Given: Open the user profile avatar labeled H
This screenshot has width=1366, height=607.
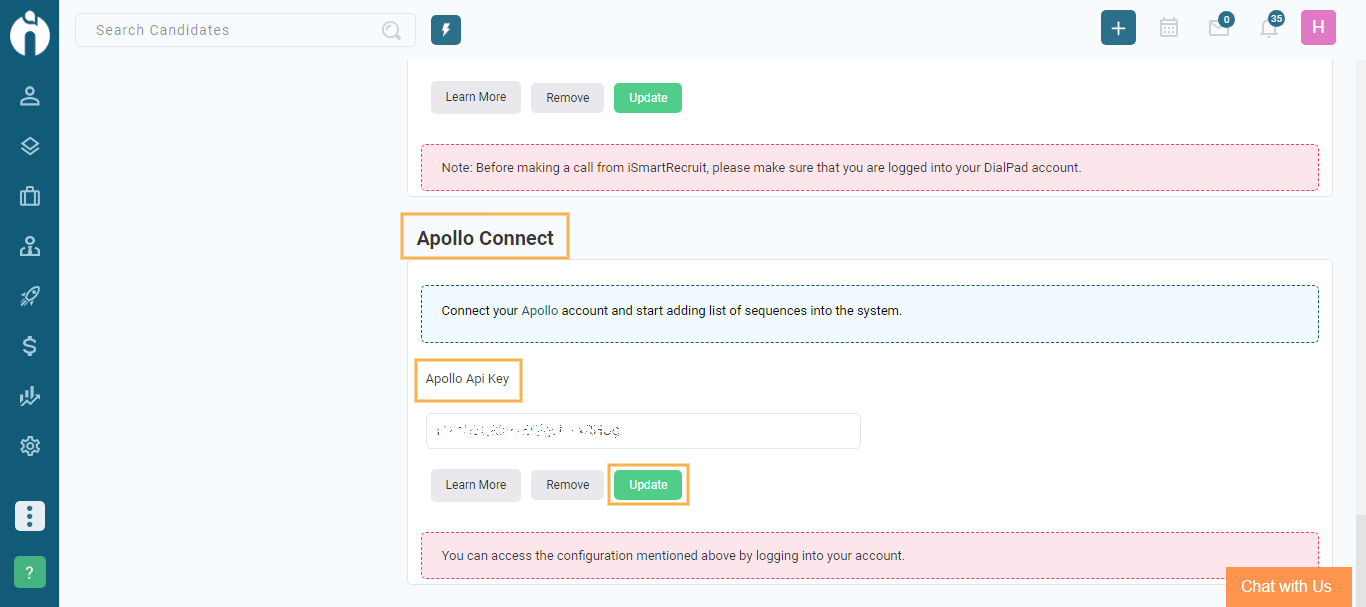Looking at the screenshot, I should [1318, 28].
